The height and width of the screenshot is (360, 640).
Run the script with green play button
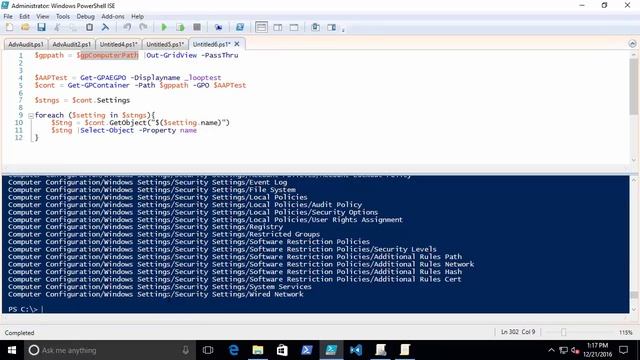tap(164, 27)
